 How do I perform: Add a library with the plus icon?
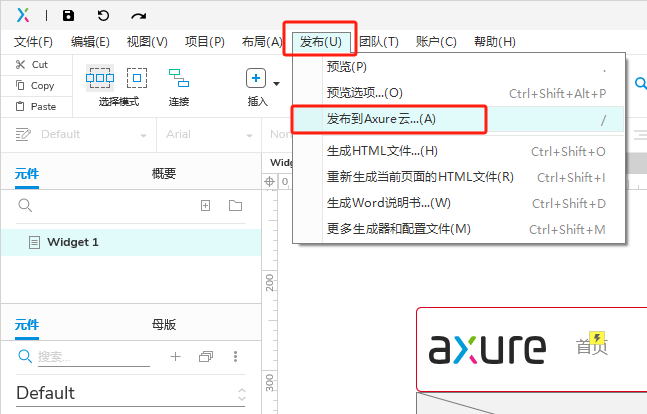click(x=175, y=356)
